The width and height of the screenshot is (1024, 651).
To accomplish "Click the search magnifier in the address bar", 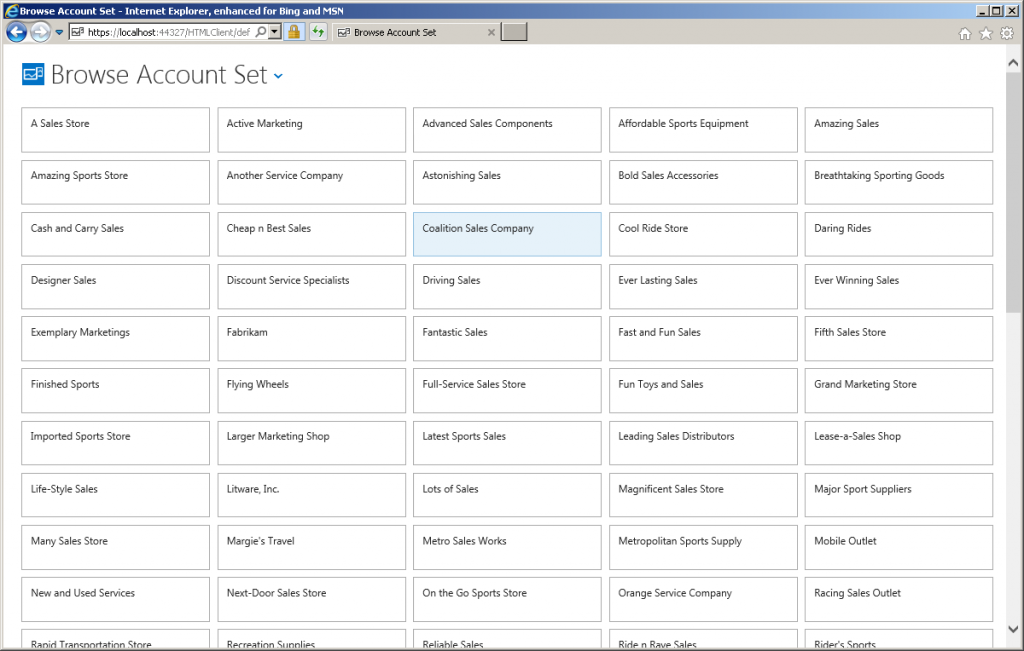I will [262, 31].
